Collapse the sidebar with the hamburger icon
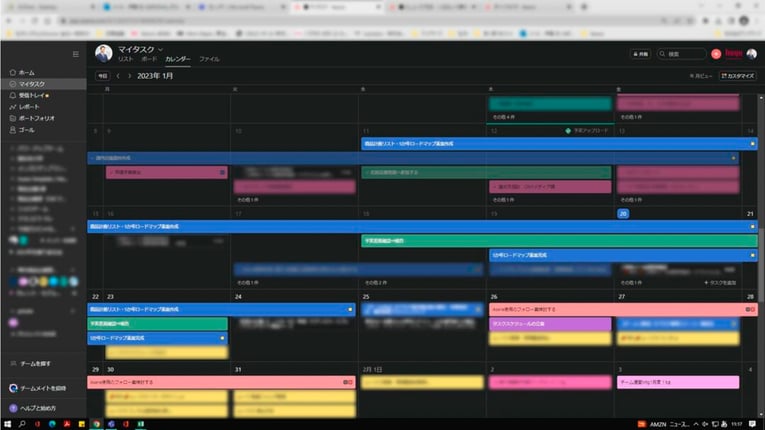Screen dimensions: 765x430 point(75,54)
